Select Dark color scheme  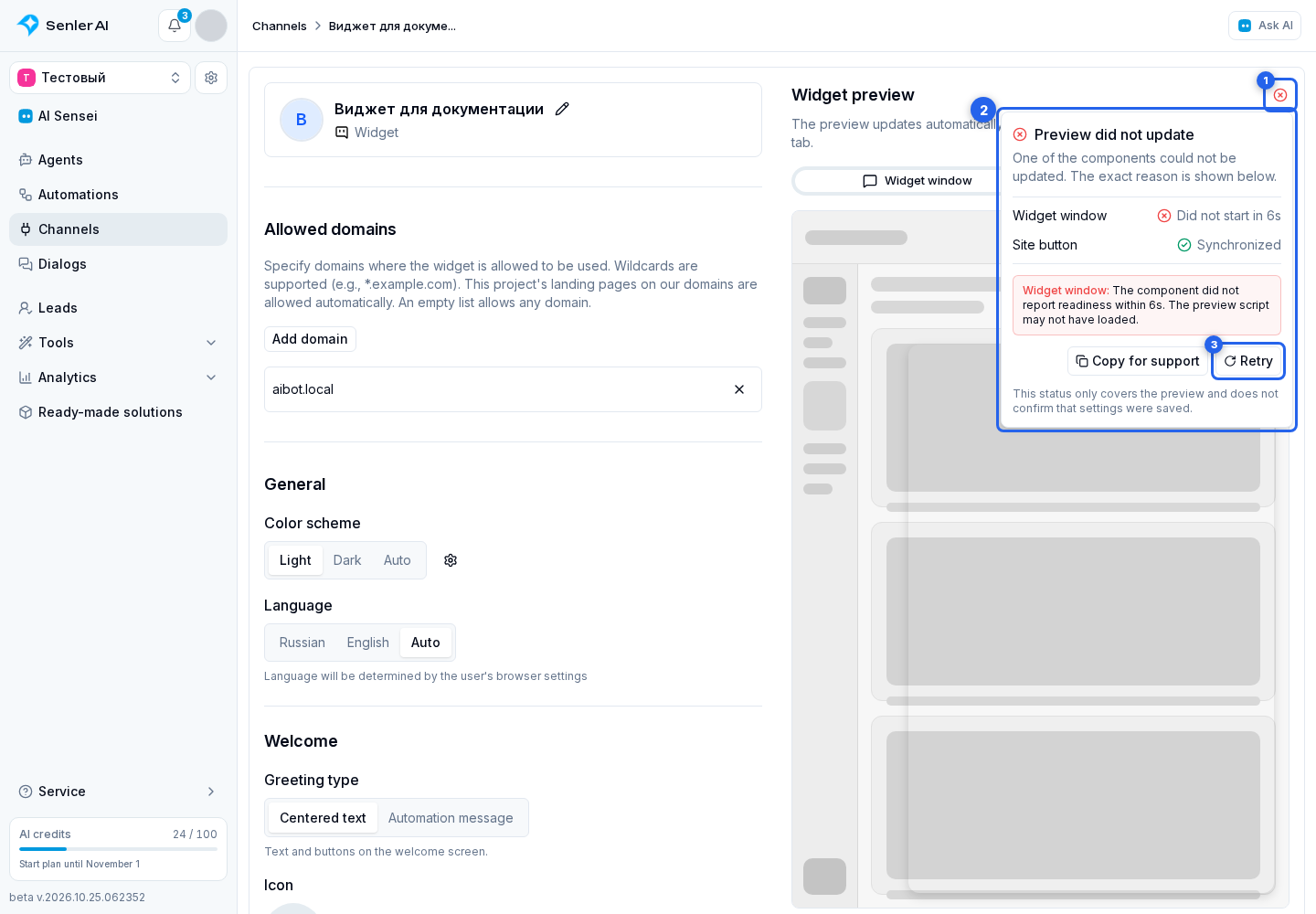click(347, 560)
